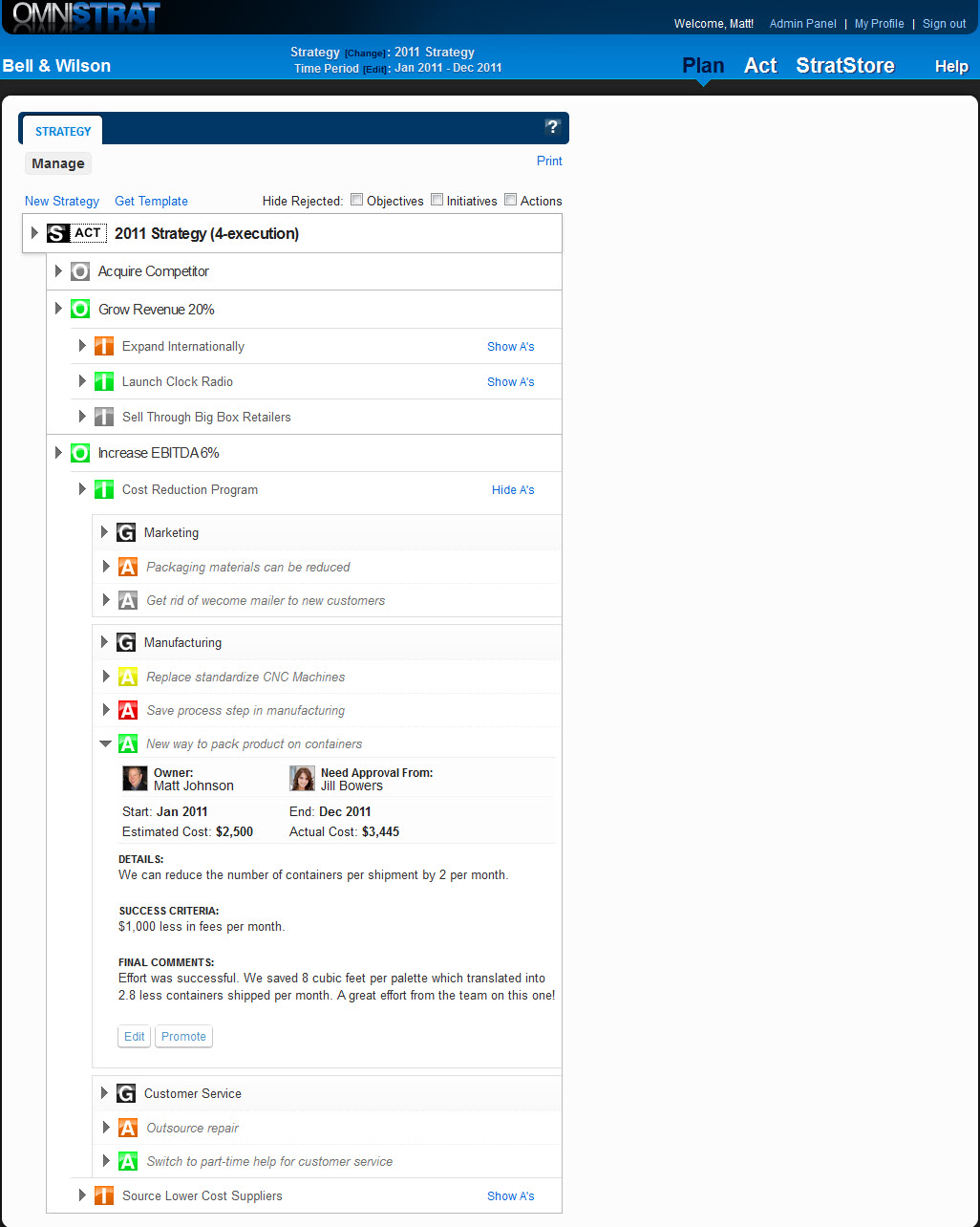Select the Sell Through Big Box Retailers row text
The image size is (980, 1227).
click(206, 417)
